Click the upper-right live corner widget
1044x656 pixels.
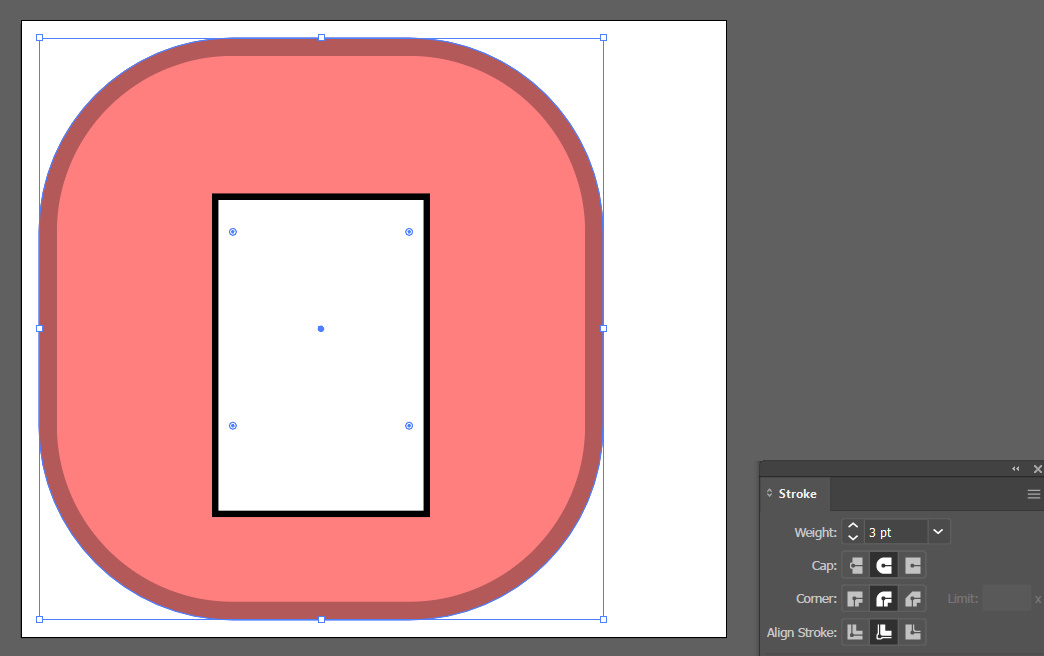coord(409,232)
